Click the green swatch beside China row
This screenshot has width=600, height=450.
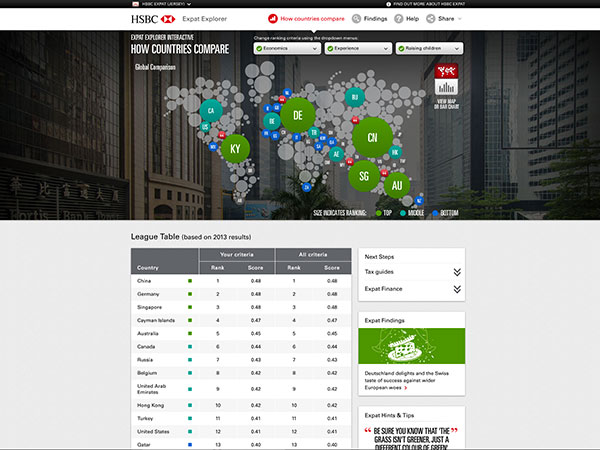click(190, 281)
